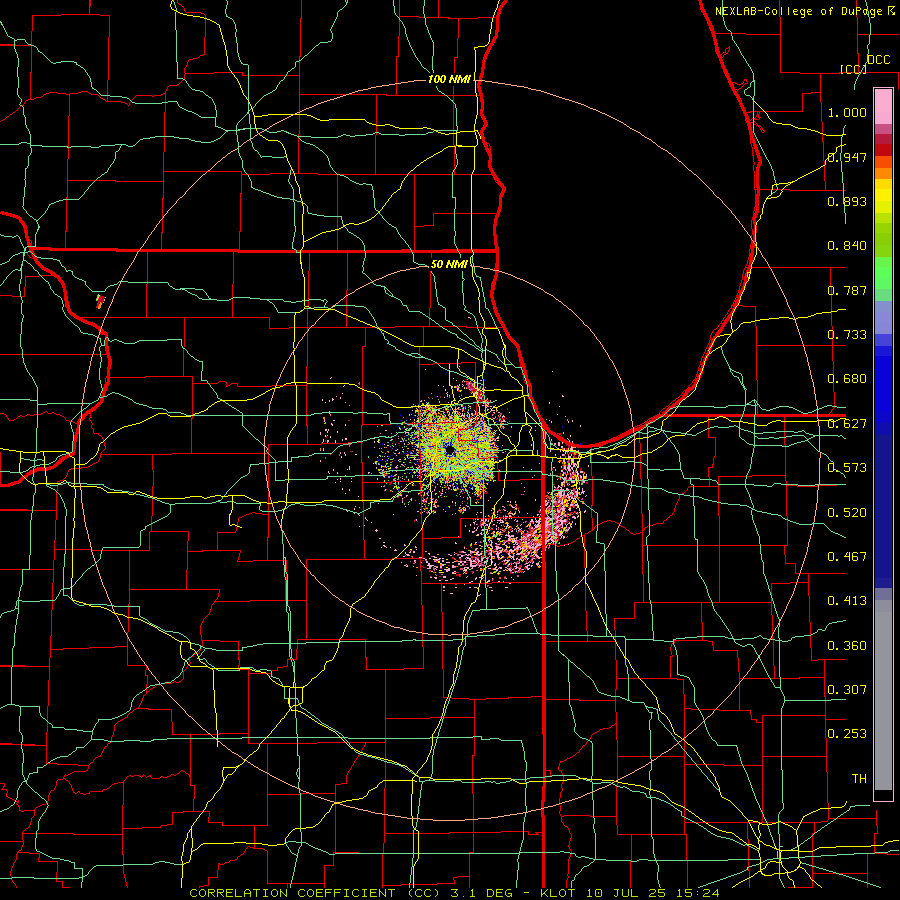Click the isolated echo blob near the west range ring

tap(100, 301)
